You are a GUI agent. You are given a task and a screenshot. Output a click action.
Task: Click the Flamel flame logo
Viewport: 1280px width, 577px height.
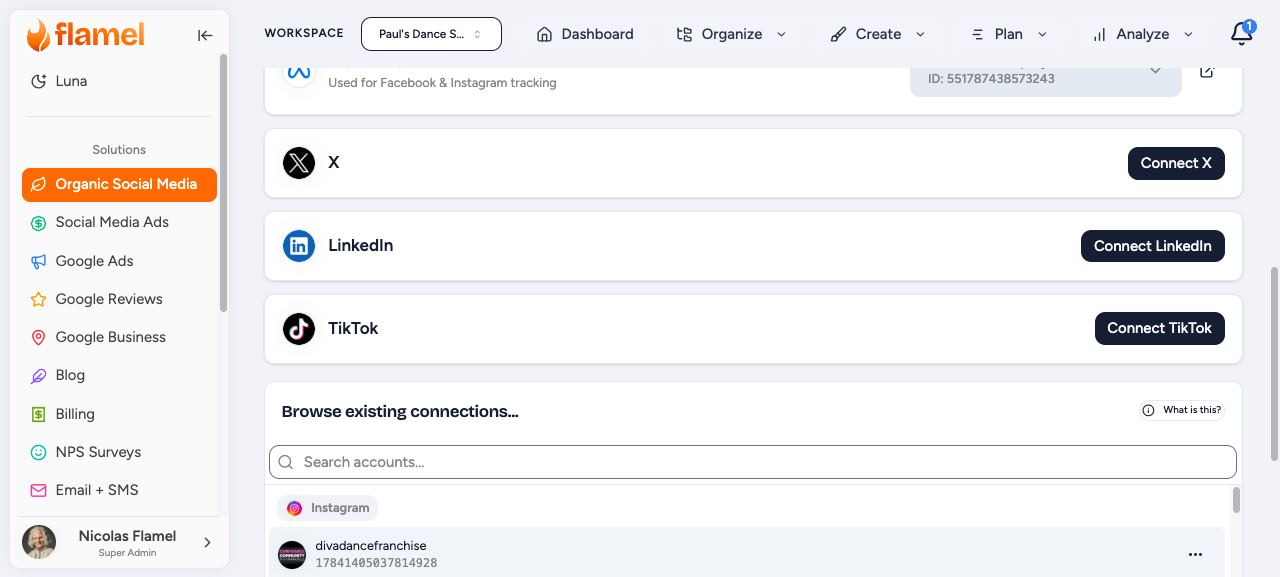pos(38,36)
